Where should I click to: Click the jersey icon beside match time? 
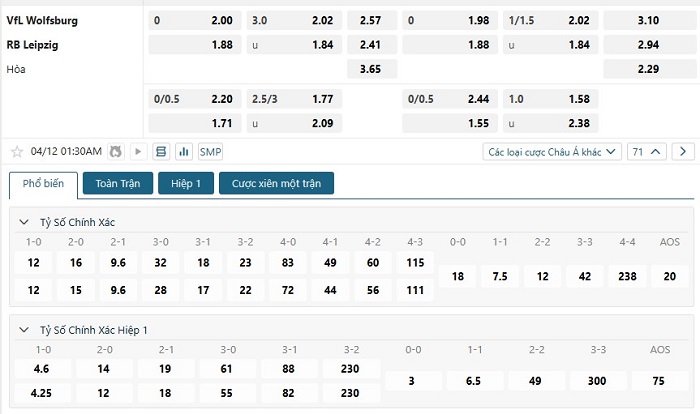pyautogui.click(x=116, y=152)
